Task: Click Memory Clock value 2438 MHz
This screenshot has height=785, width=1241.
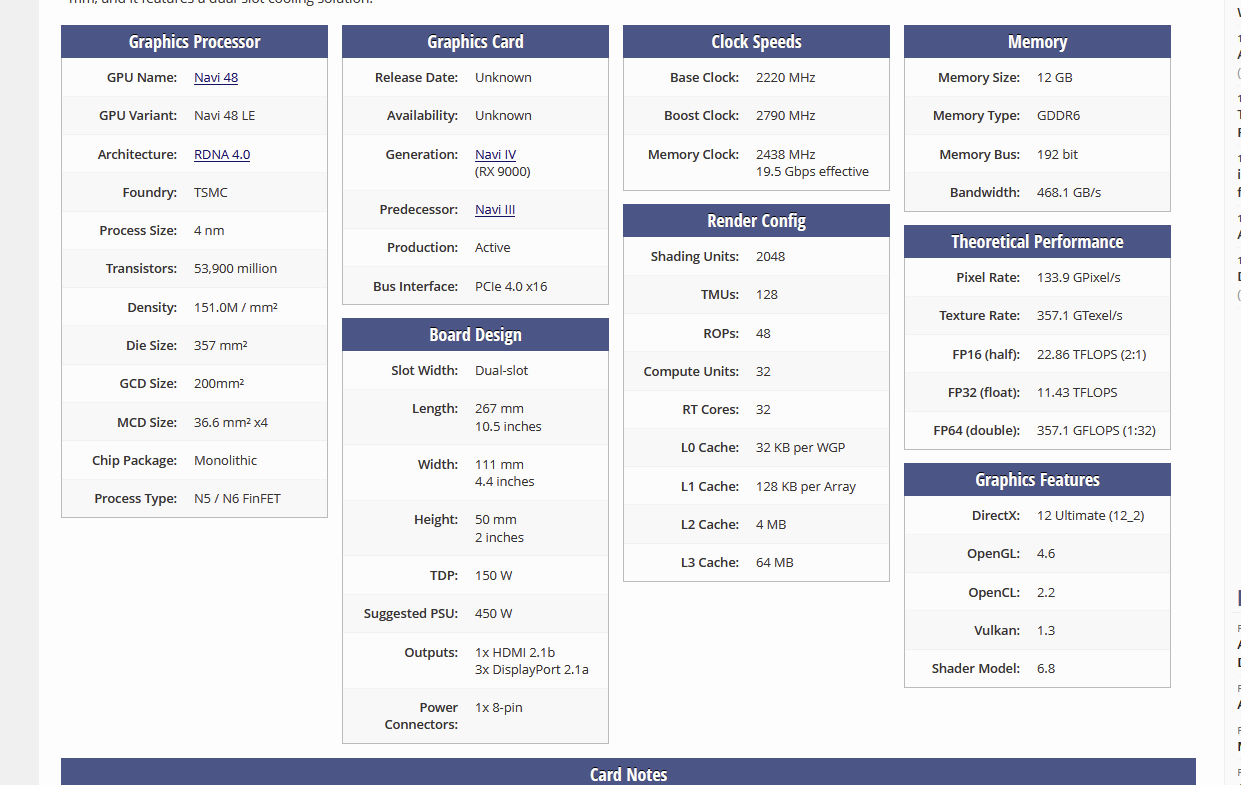Action: (x=786, y=154)
